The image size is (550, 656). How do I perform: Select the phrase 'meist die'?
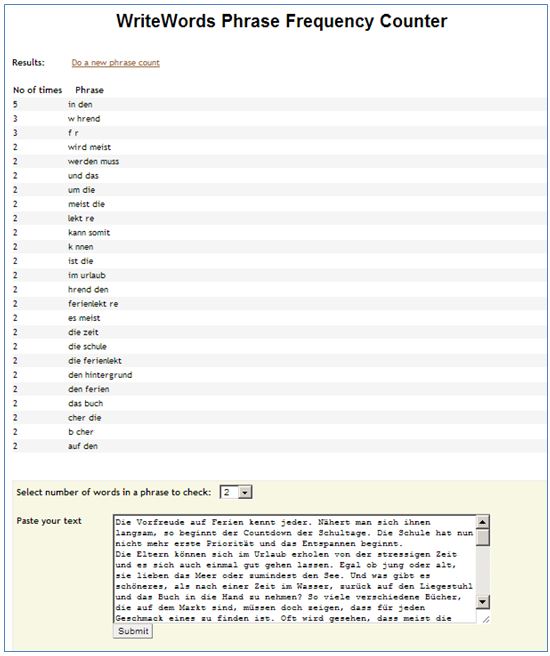87,204
